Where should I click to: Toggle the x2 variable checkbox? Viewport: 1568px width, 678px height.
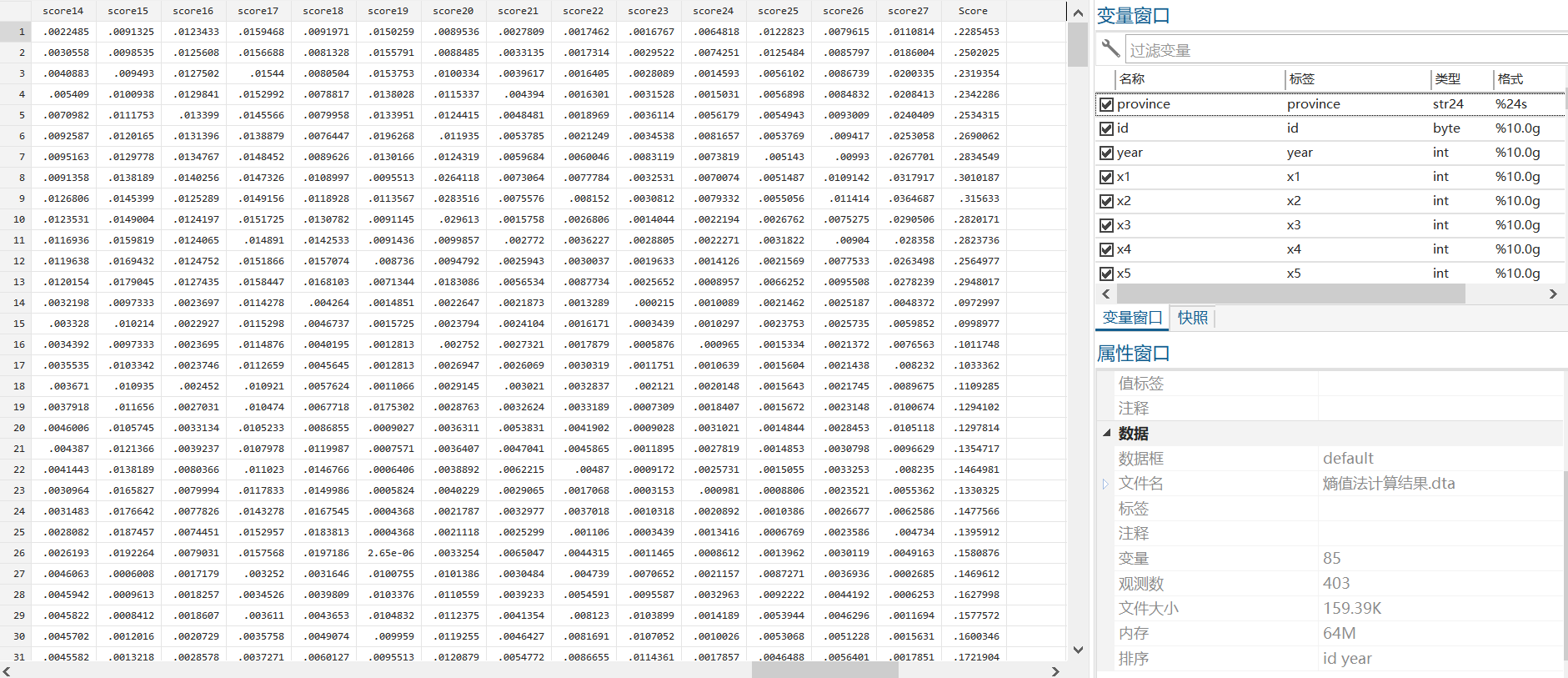[x=1106, y=201]
